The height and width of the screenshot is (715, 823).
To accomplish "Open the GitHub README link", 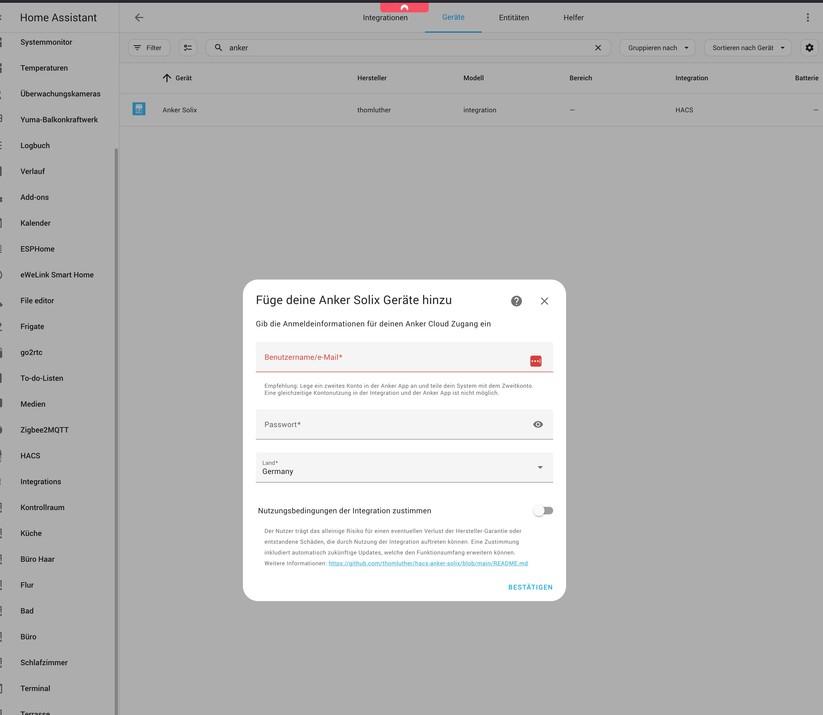I will pos(428,563).
